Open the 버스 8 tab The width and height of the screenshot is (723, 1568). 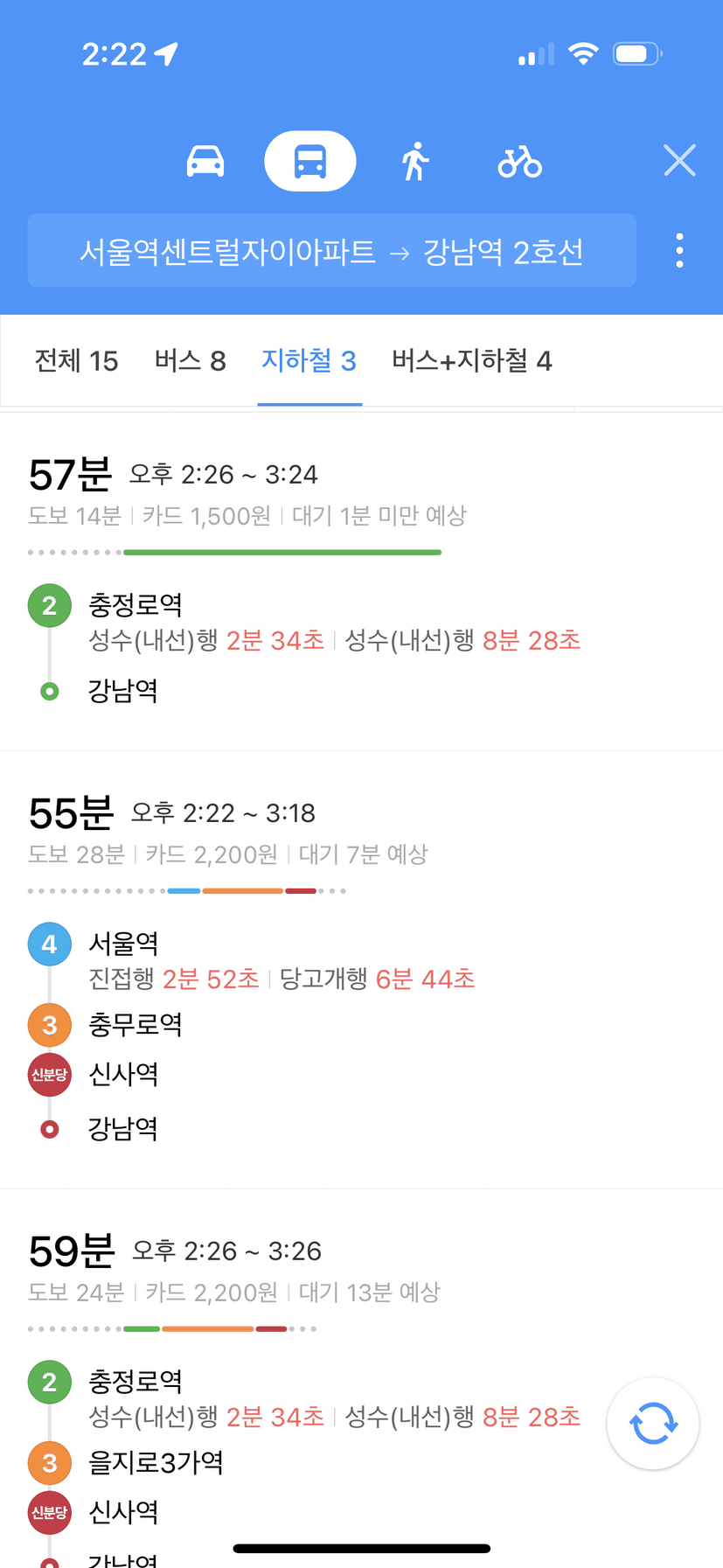coord(190,361)
